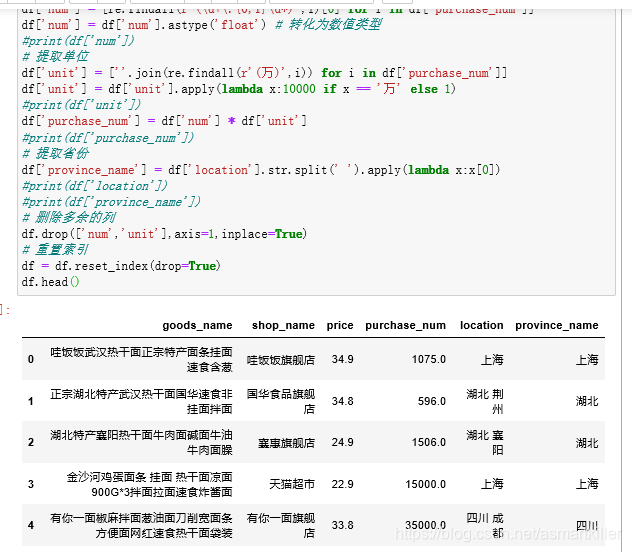The height and width of the screenshot is (552, 632).
Task: Place cursor on df.head() code line
Action: point(50,282)
